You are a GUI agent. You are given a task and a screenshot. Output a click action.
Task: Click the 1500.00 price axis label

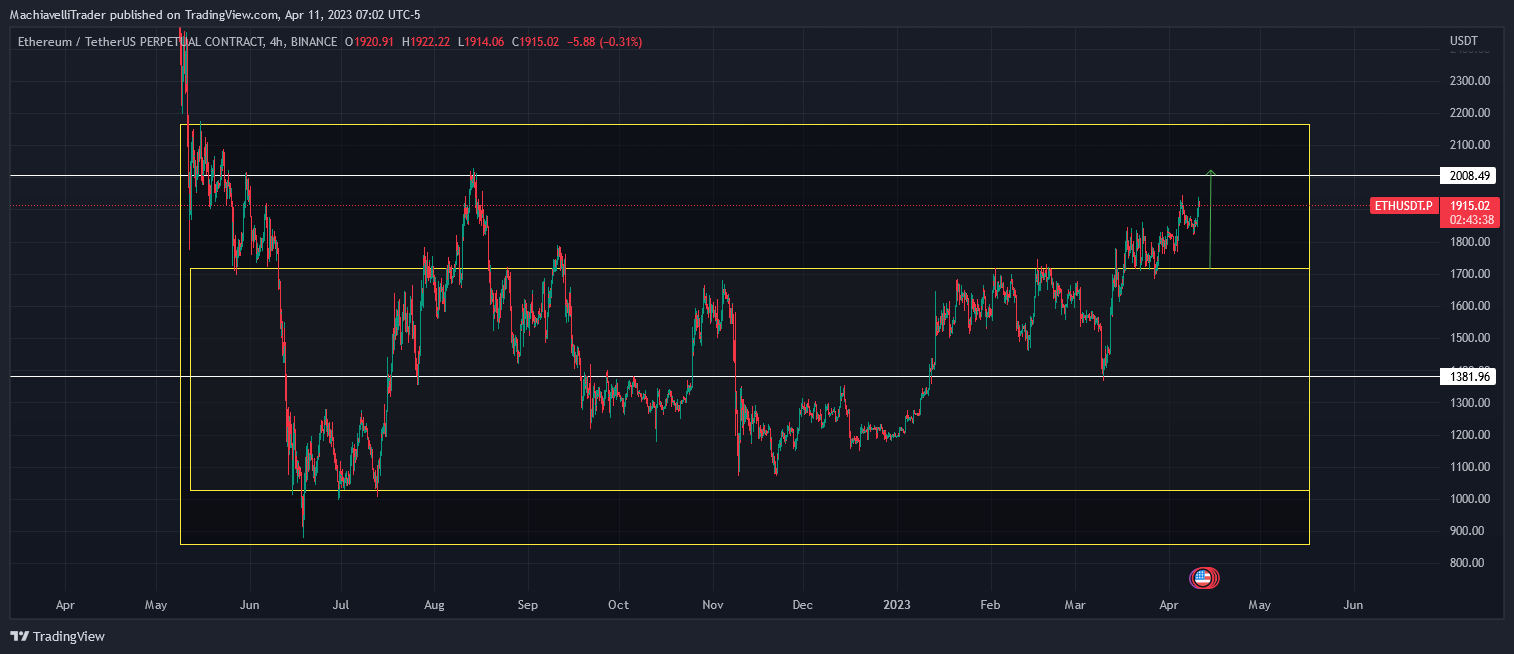[1470, 338]
